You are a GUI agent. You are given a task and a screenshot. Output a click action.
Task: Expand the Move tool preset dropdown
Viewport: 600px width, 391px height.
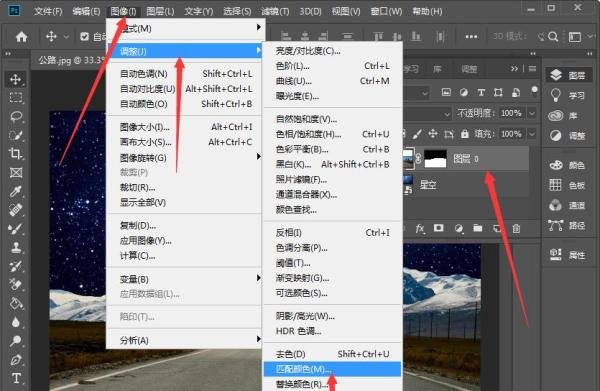point(66,37)
